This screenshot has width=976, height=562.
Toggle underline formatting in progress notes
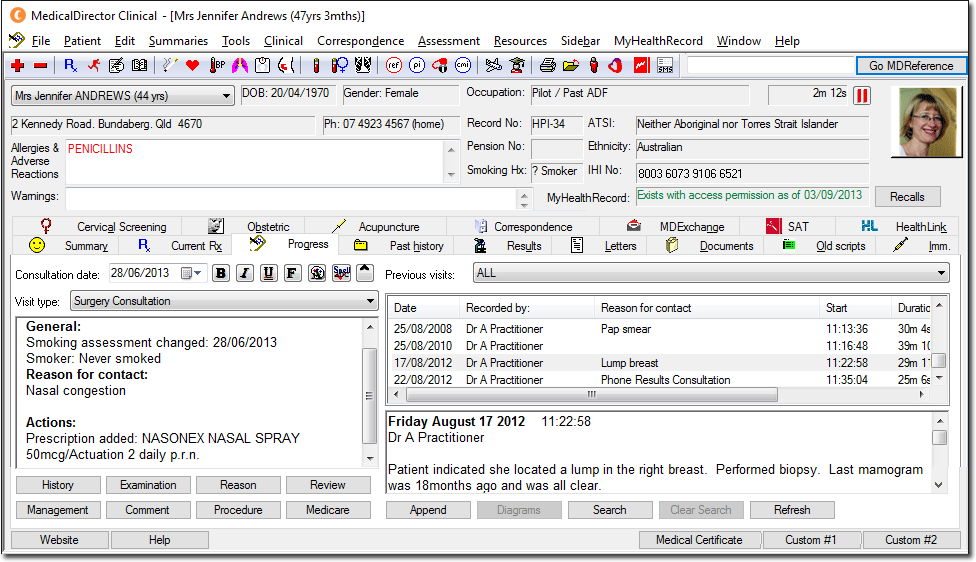pyautogui.click(x=268, y=273)
